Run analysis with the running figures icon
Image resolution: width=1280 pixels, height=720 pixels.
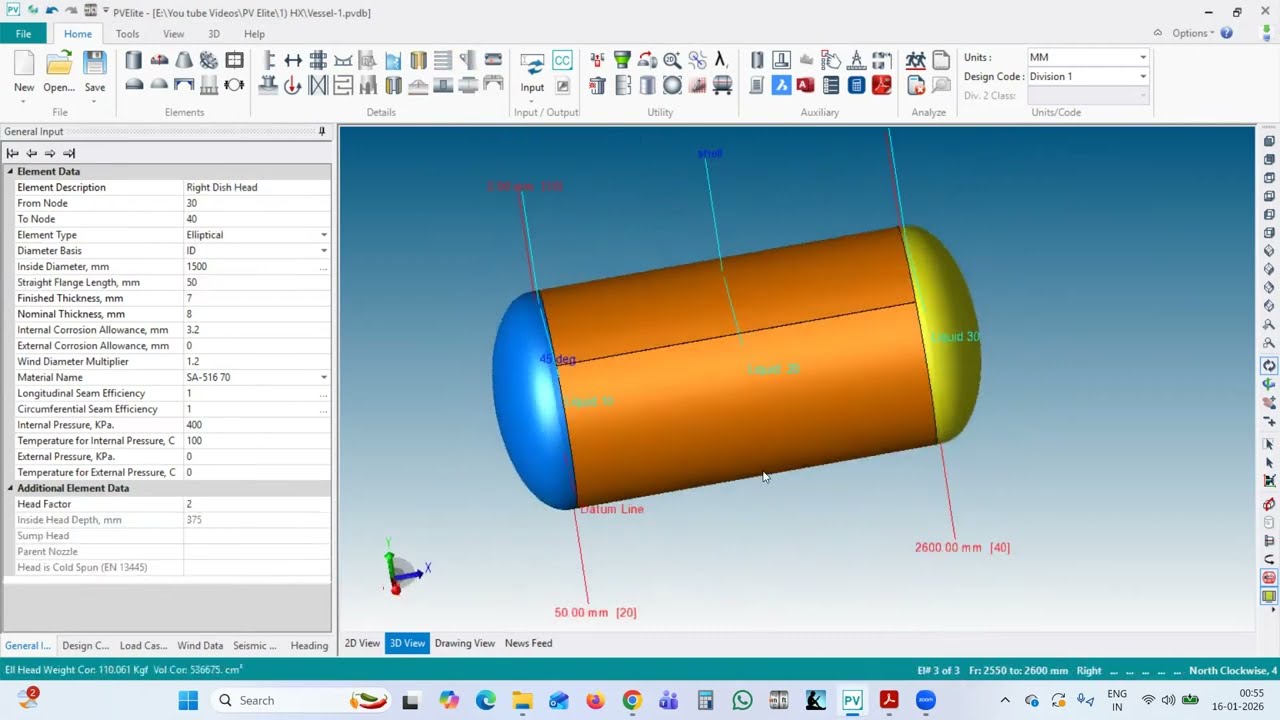click(915, 61)
